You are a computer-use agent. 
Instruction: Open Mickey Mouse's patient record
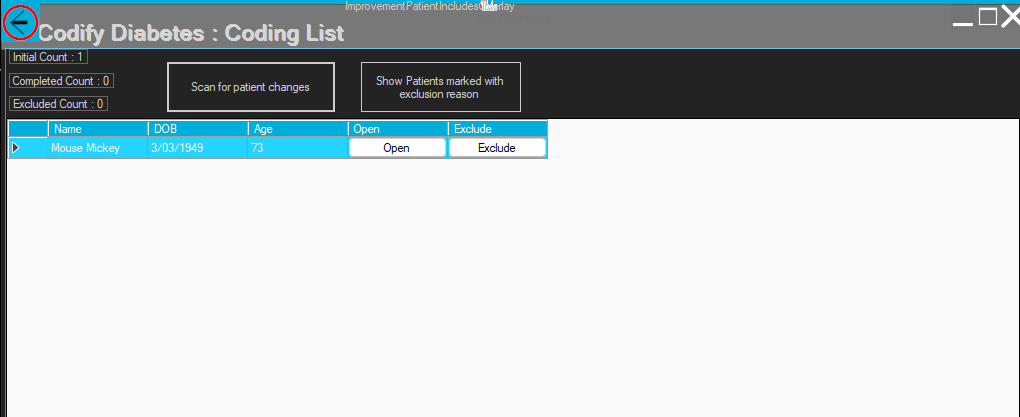(x=396, y=148)
